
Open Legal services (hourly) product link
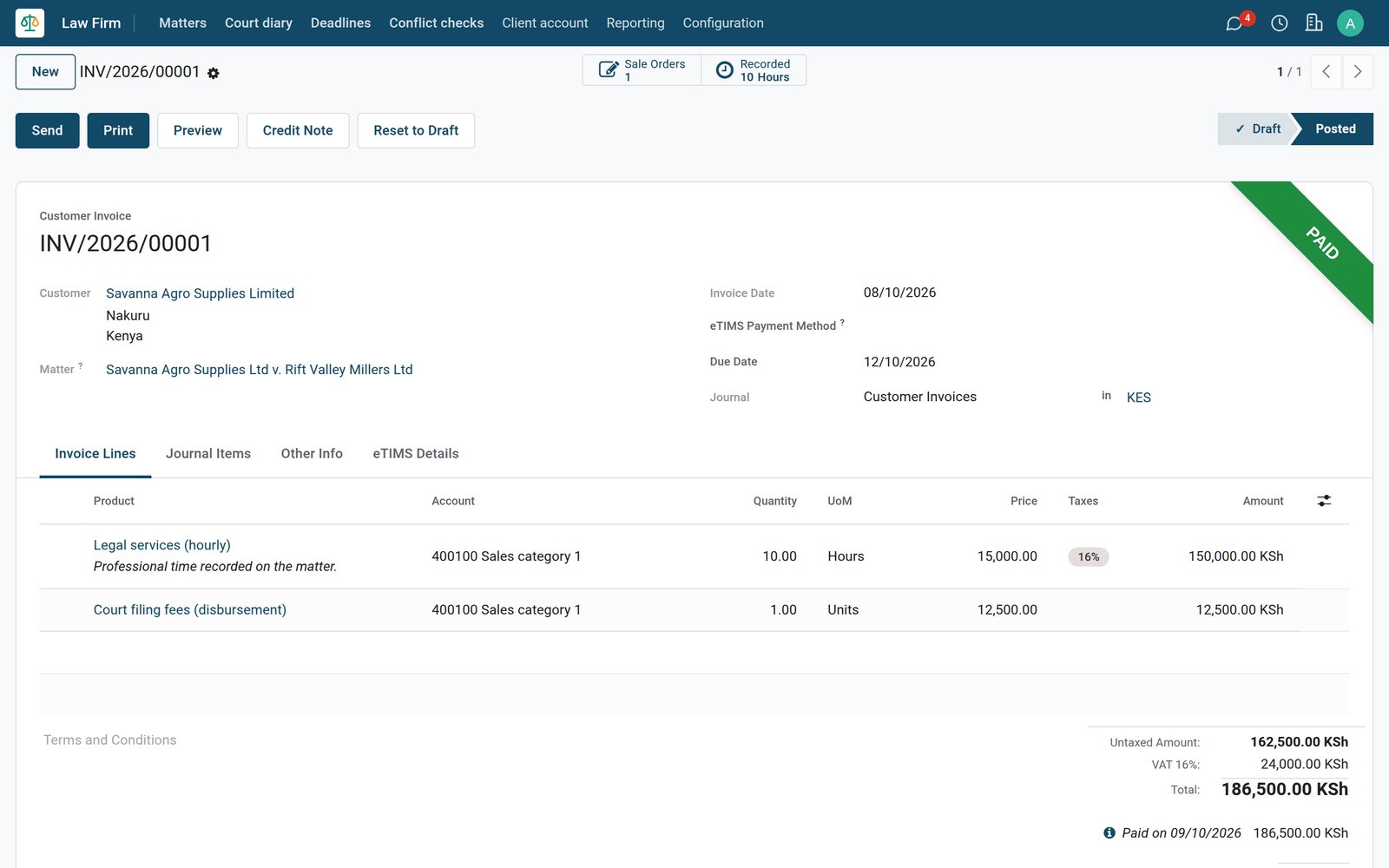point(161,545)
